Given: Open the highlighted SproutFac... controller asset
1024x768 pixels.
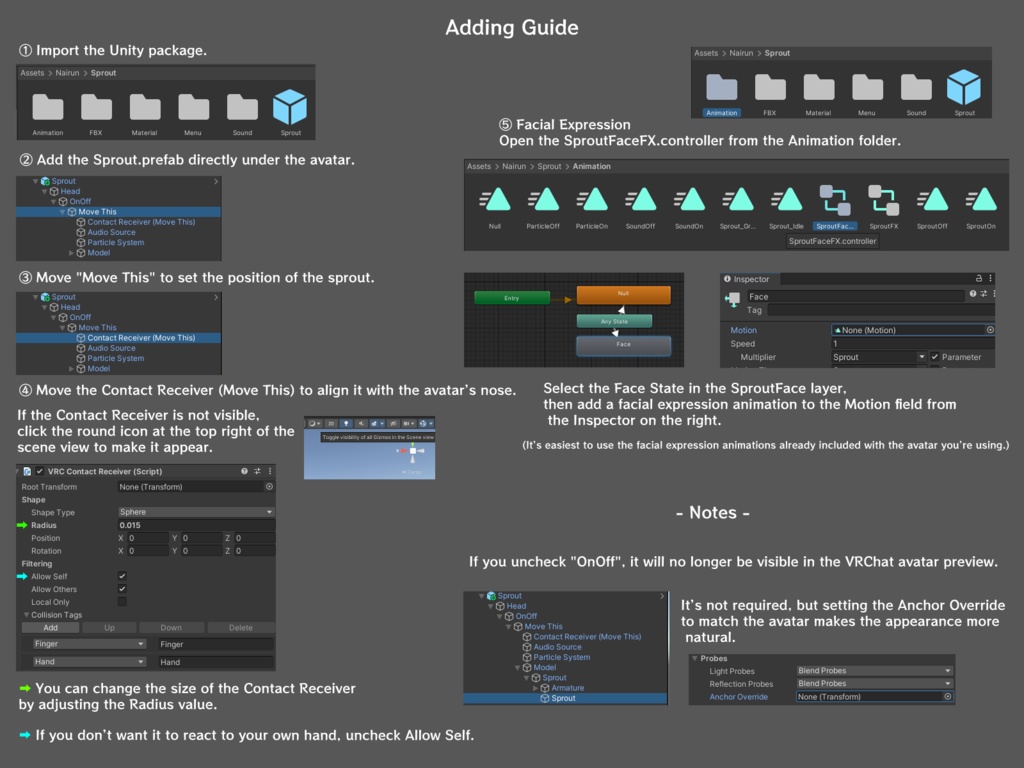Looking at the screenshot, I should point(835,206).
